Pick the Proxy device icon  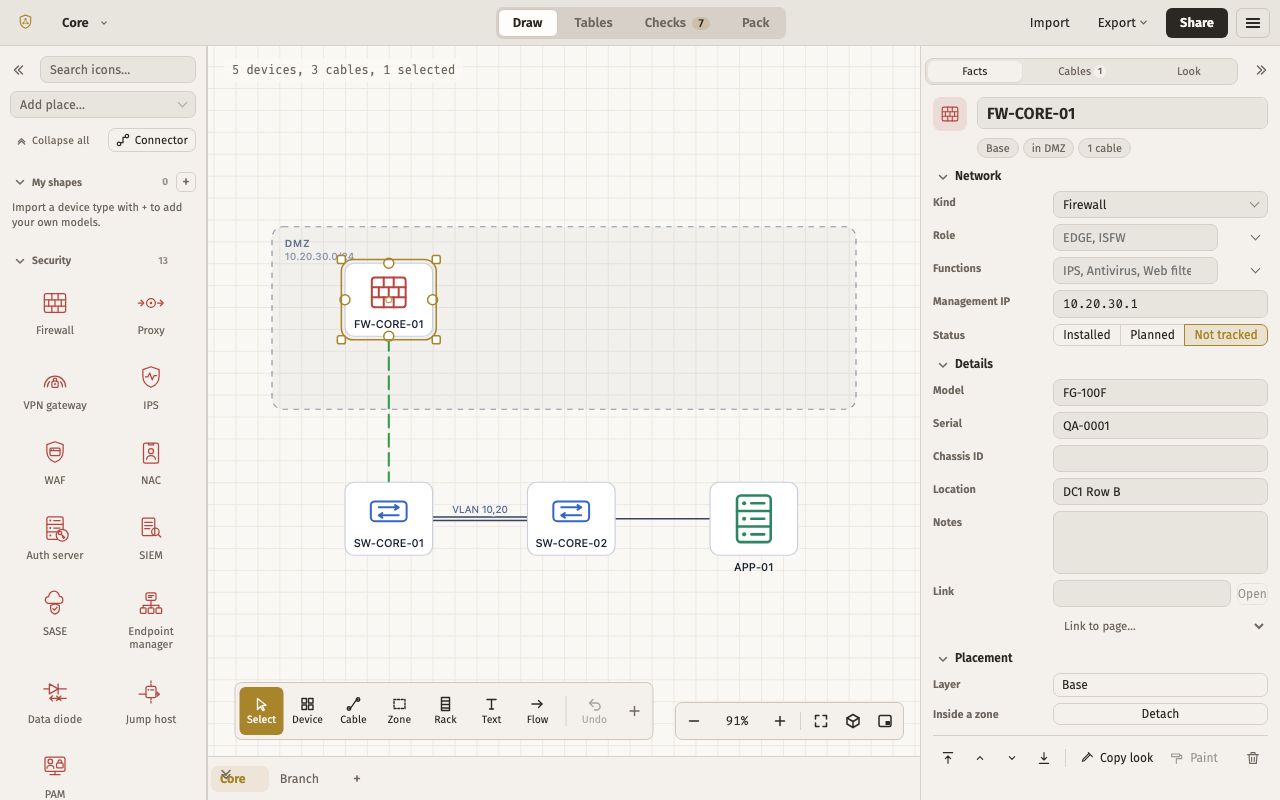tap(151, 313)
